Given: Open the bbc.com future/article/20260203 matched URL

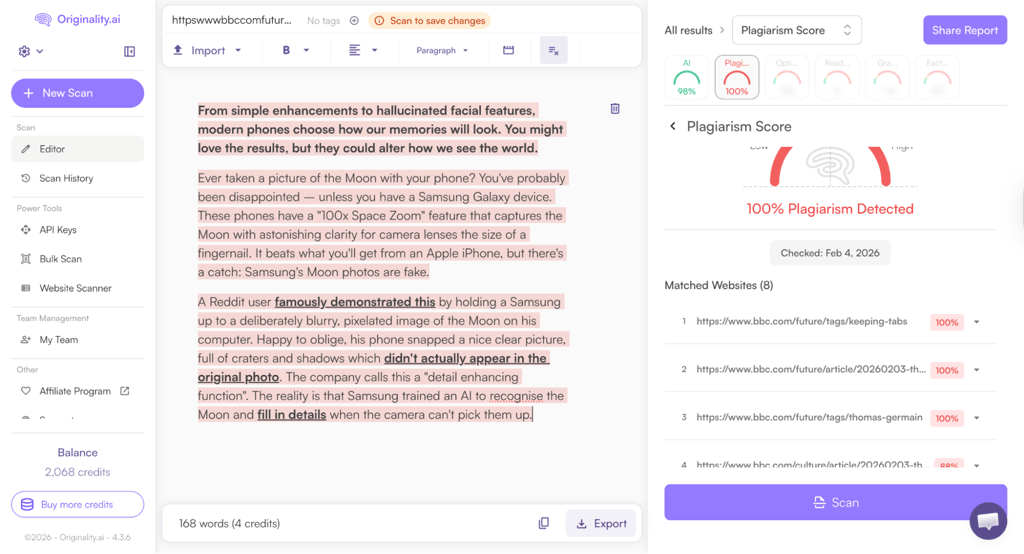Looking at the screenshot, I should click(811, 369).
